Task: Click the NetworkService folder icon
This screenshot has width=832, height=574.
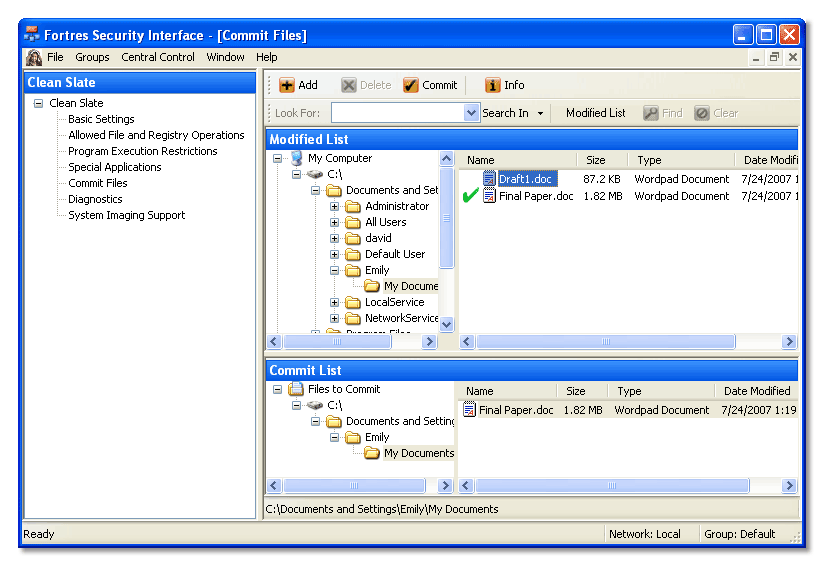Action: click(x=353, y=318)
